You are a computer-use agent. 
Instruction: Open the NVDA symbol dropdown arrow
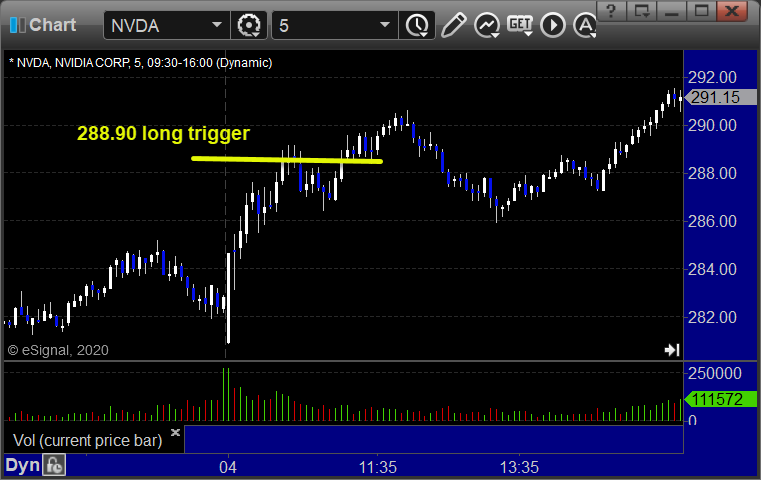(x=216, y=25)
